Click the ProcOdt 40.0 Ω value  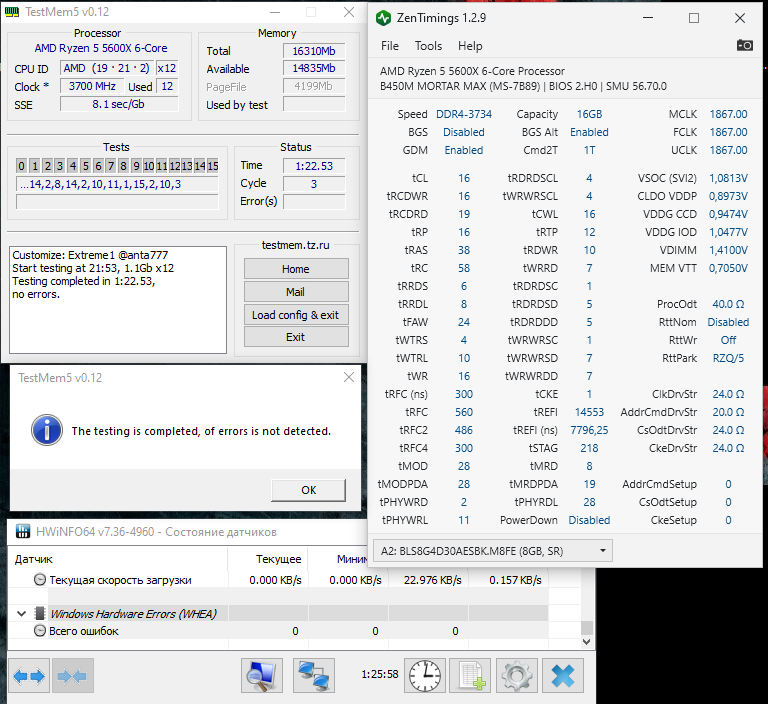tap(728, 304)
